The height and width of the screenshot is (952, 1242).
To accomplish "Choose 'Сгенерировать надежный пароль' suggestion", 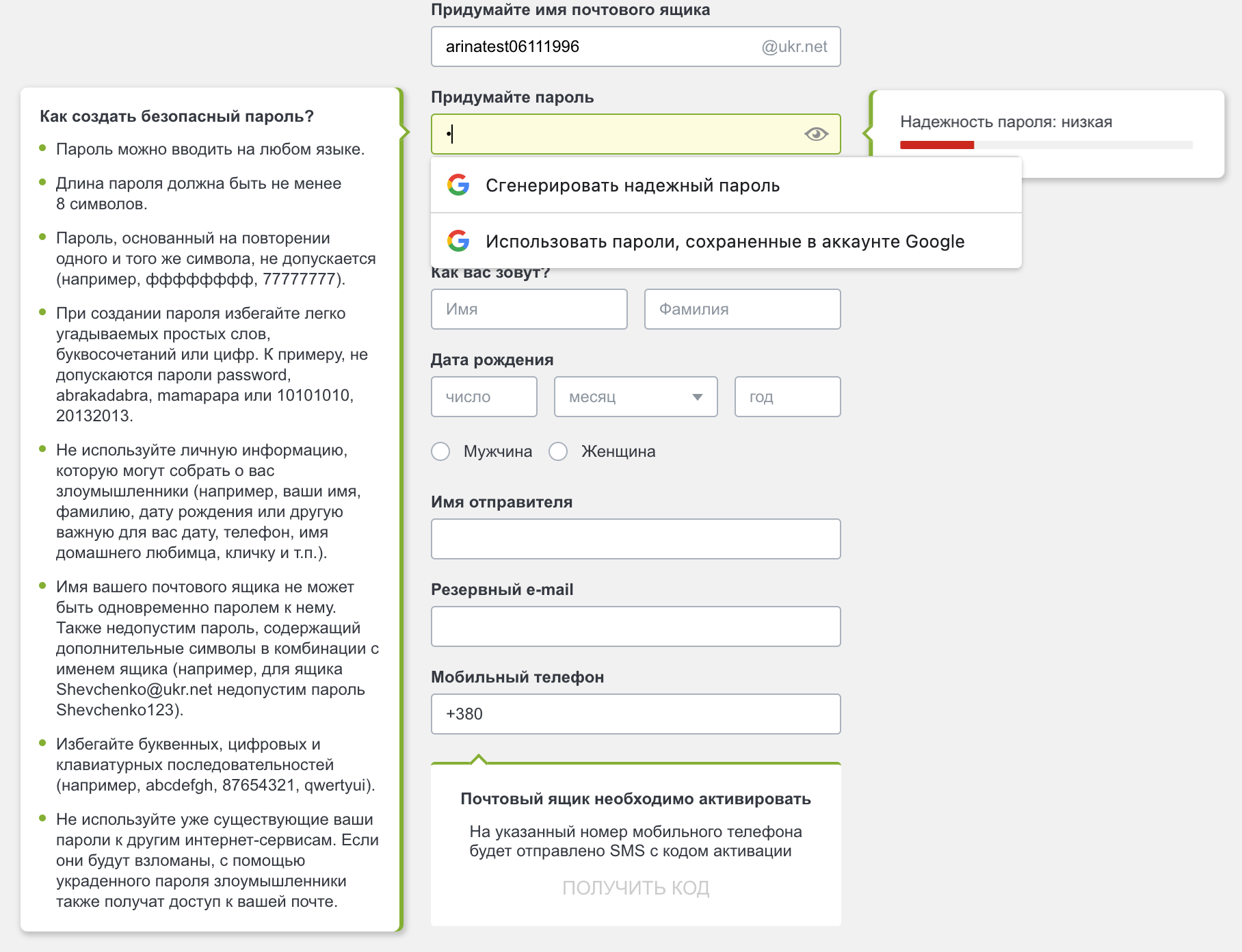I will click(632, 185).
